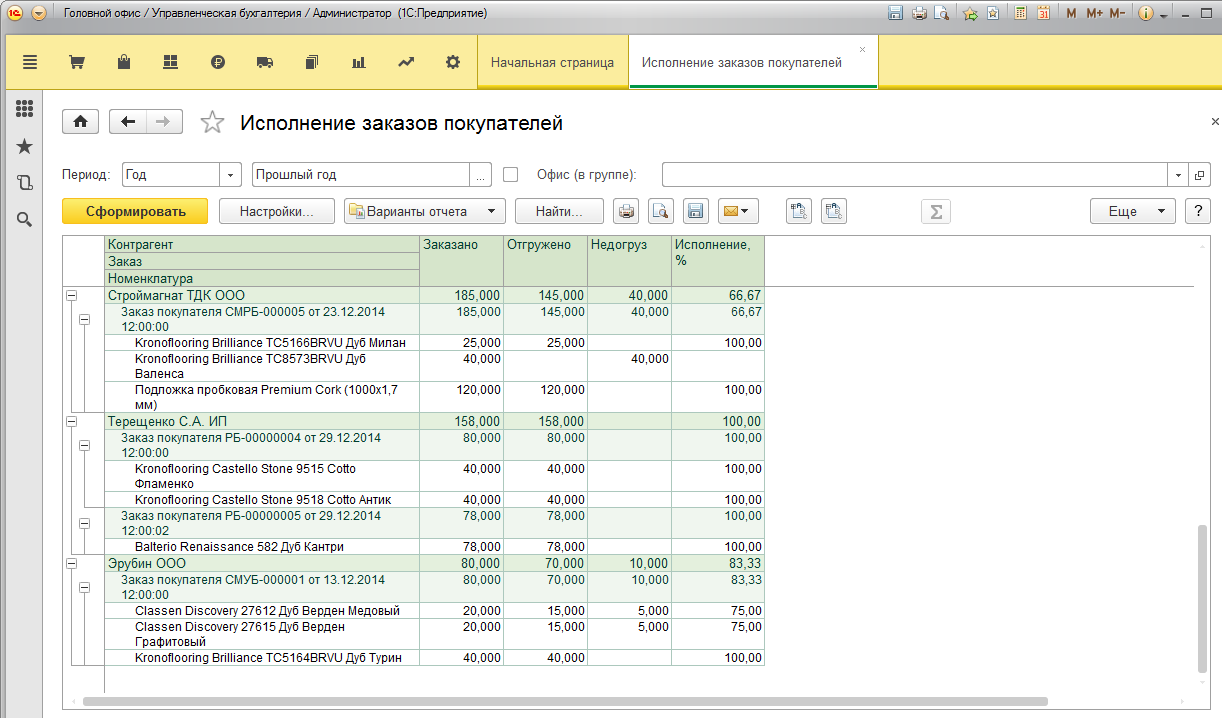This screenshot has height=718, width=1222.
Task: Open the period type dropdown showing Год
Action: [x=231, y=174]
